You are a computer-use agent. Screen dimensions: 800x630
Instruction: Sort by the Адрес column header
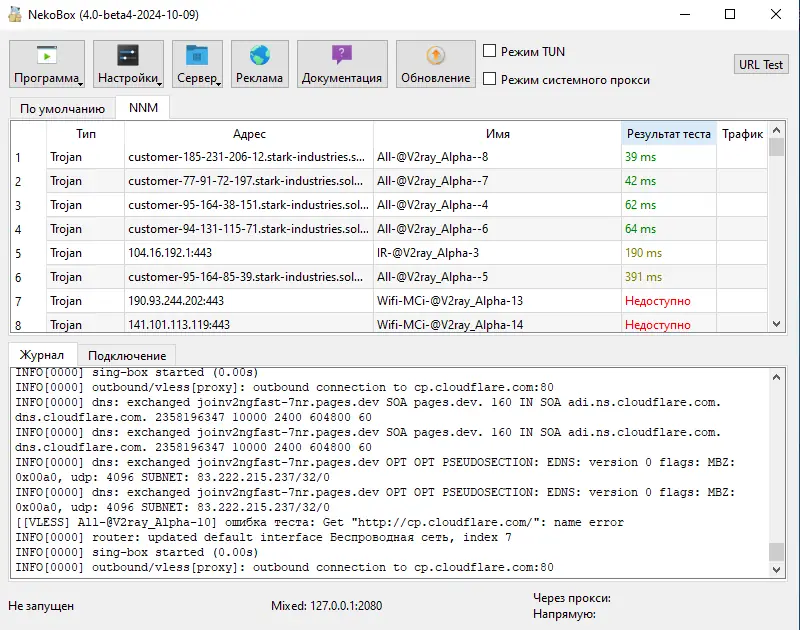click(249, 134)
